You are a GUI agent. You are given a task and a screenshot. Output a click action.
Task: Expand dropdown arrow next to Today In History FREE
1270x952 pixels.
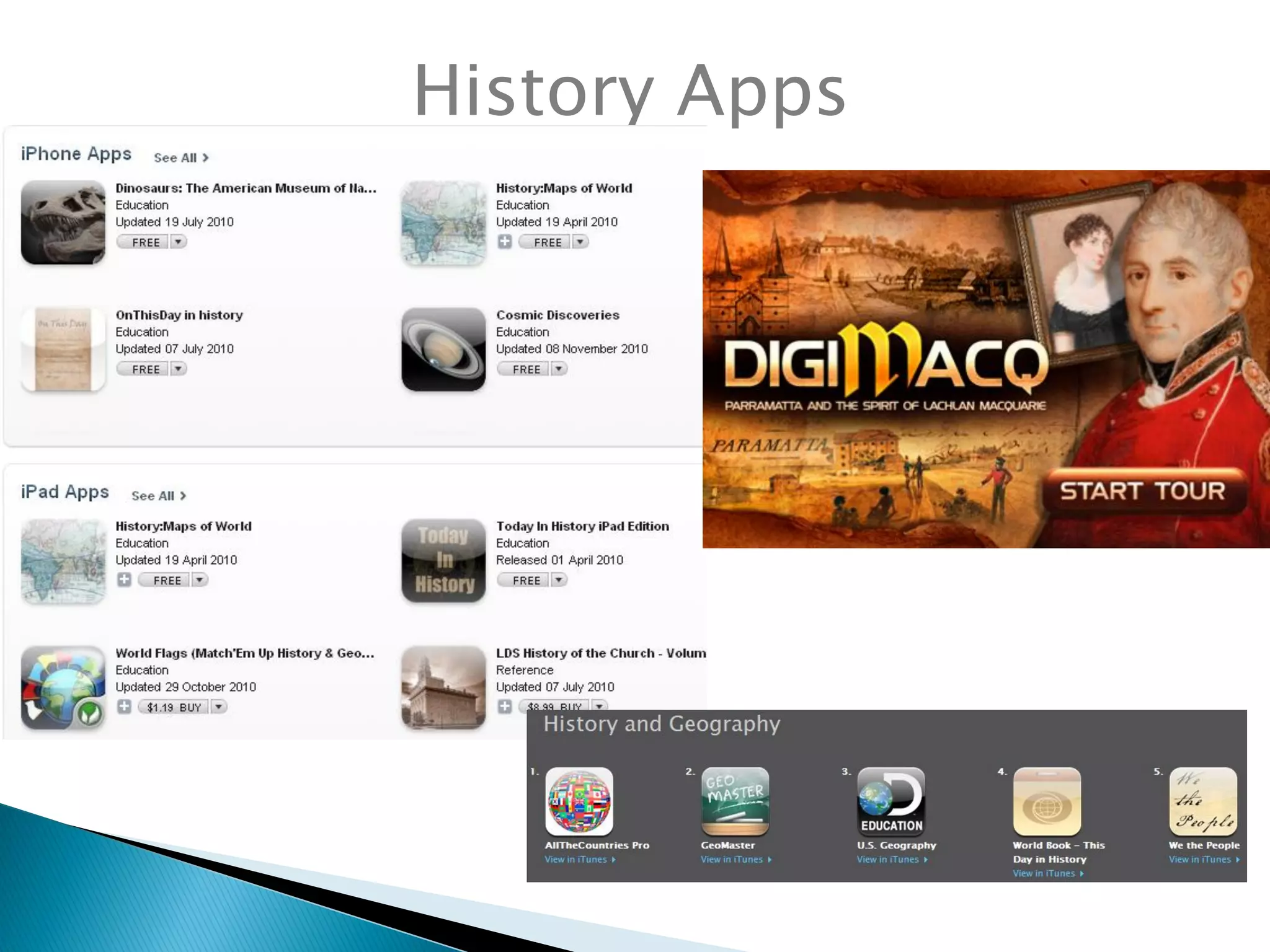pos(559,580)
